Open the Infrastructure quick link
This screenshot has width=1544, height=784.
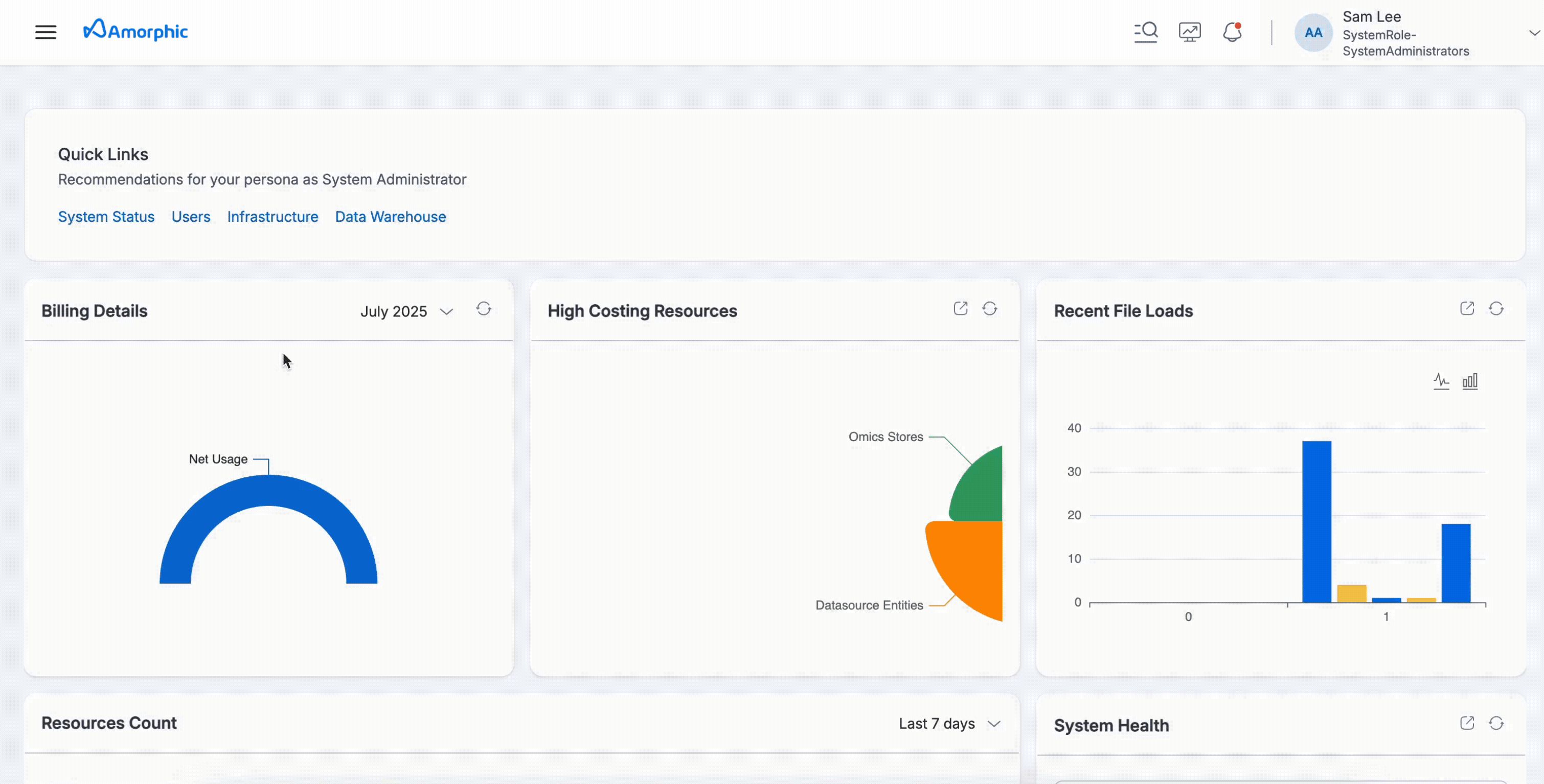(273, 216)
